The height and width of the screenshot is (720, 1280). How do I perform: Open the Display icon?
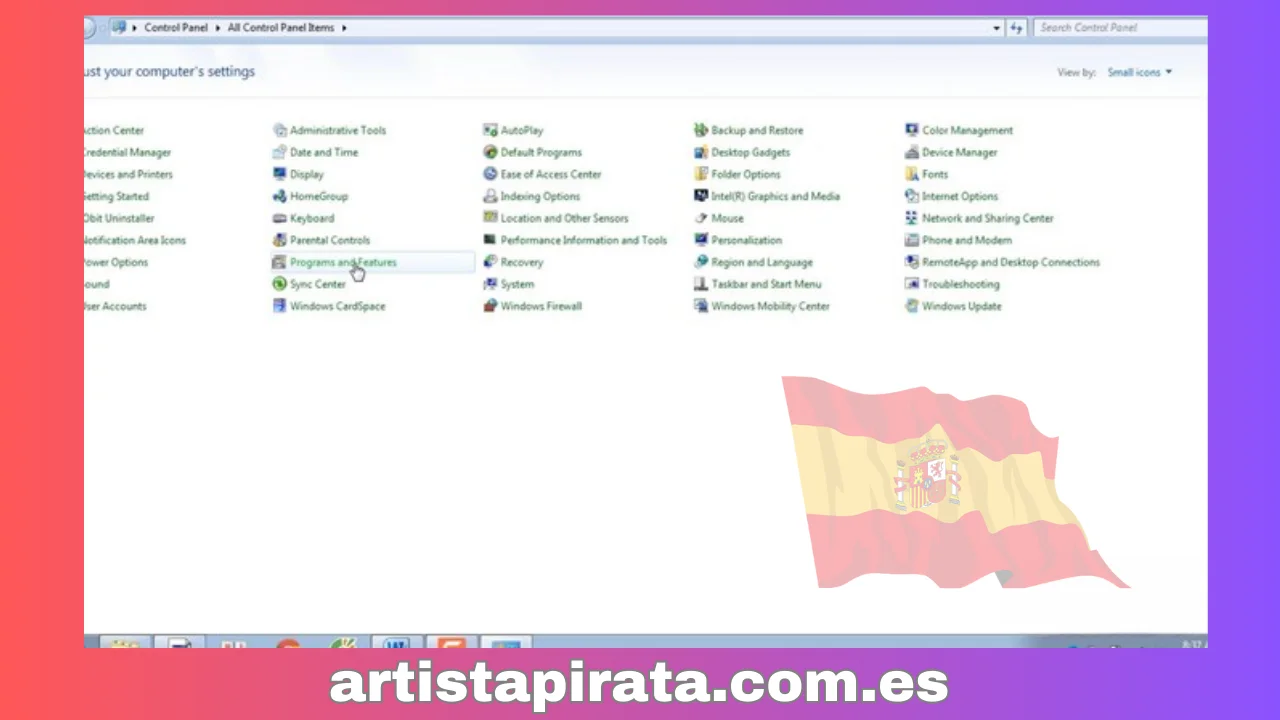pyautogui.click(x=280, y=174)
